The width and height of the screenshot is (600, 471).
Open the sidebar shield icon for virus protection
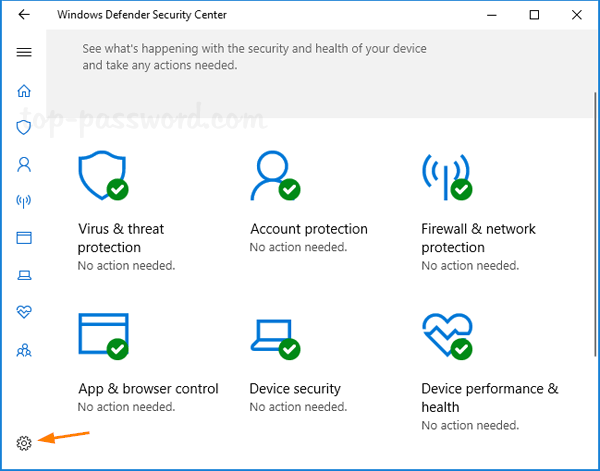(x=24, y=127)
